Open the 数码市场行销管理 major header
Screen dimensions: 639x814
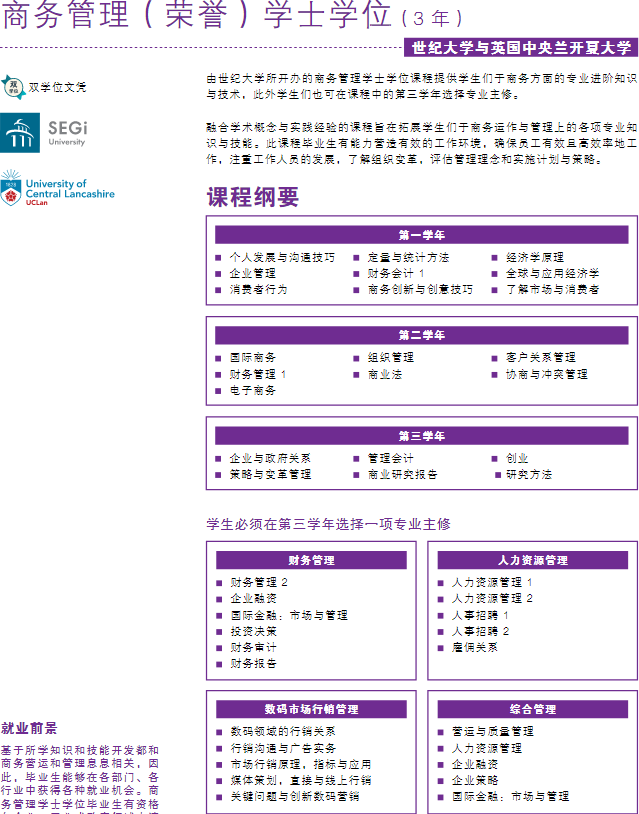point(311,709)
